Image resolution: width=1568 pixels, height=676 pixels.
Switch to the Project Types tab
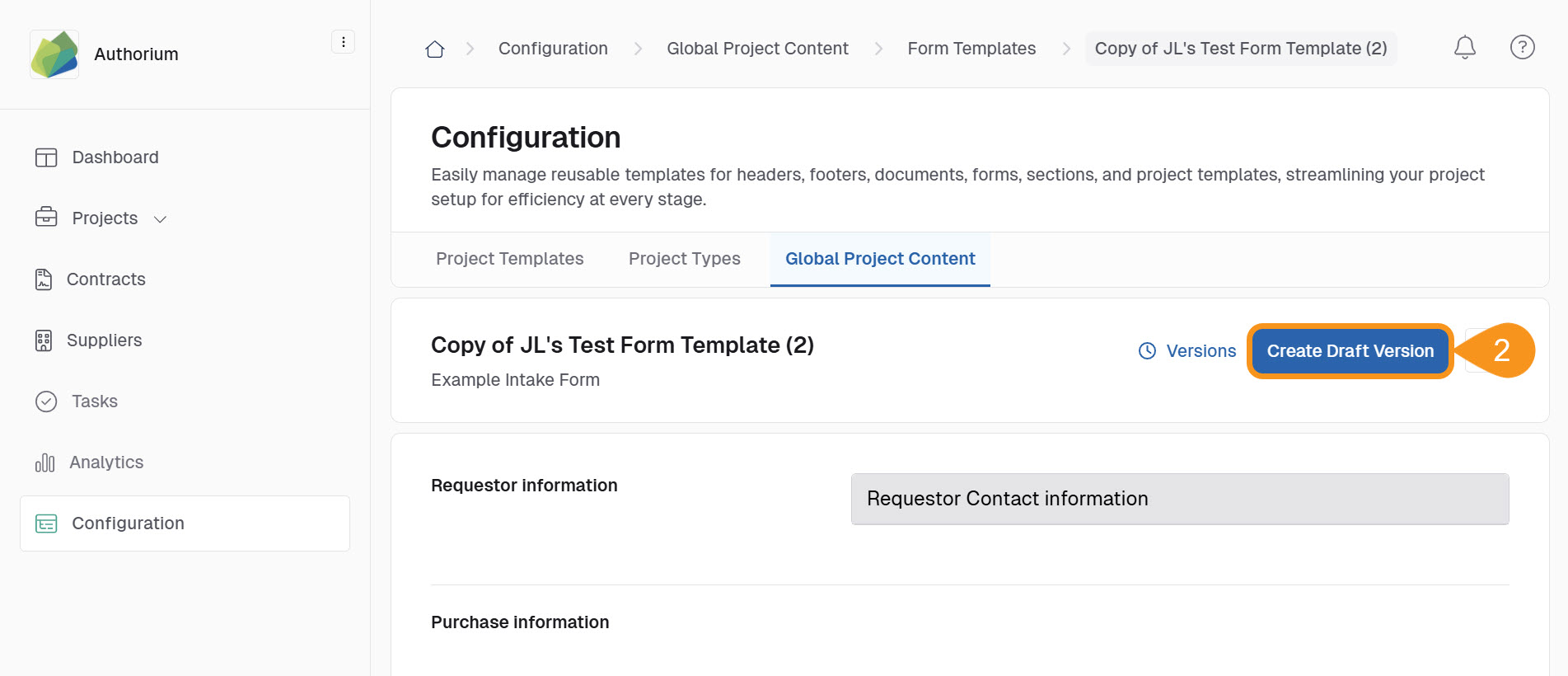[x=684, y=259]
